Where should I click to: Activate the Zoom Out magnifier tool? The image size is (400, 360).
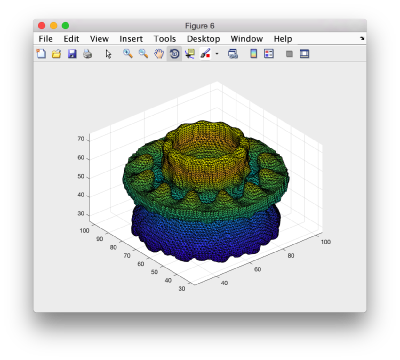[x=143, y=54]
